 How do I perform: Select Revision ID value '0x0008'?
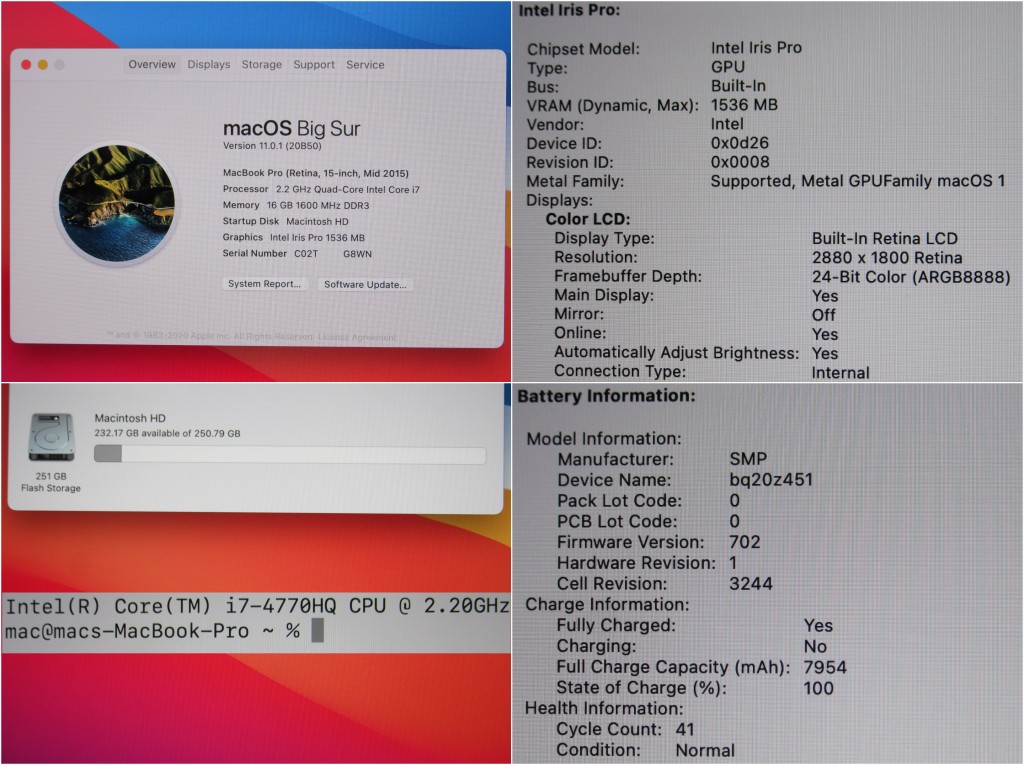(740, 161)
